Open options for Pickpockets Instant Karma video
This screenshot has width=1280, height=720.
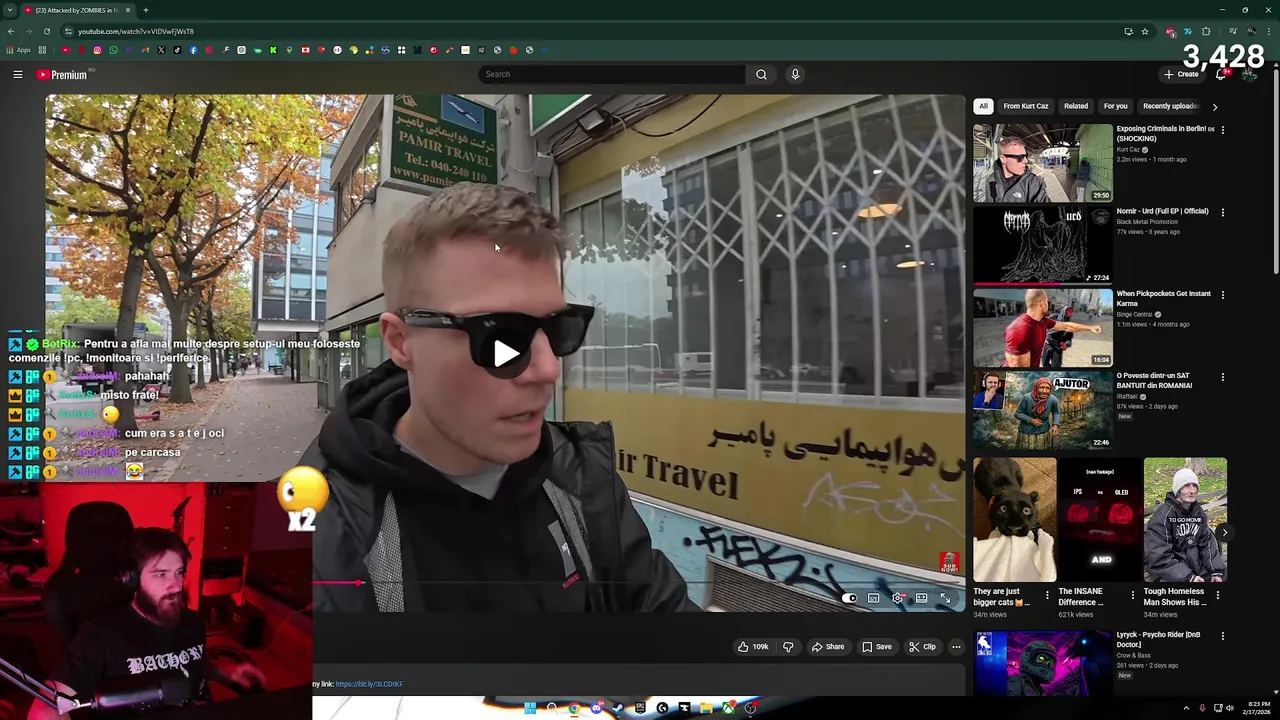point(1222,294)
